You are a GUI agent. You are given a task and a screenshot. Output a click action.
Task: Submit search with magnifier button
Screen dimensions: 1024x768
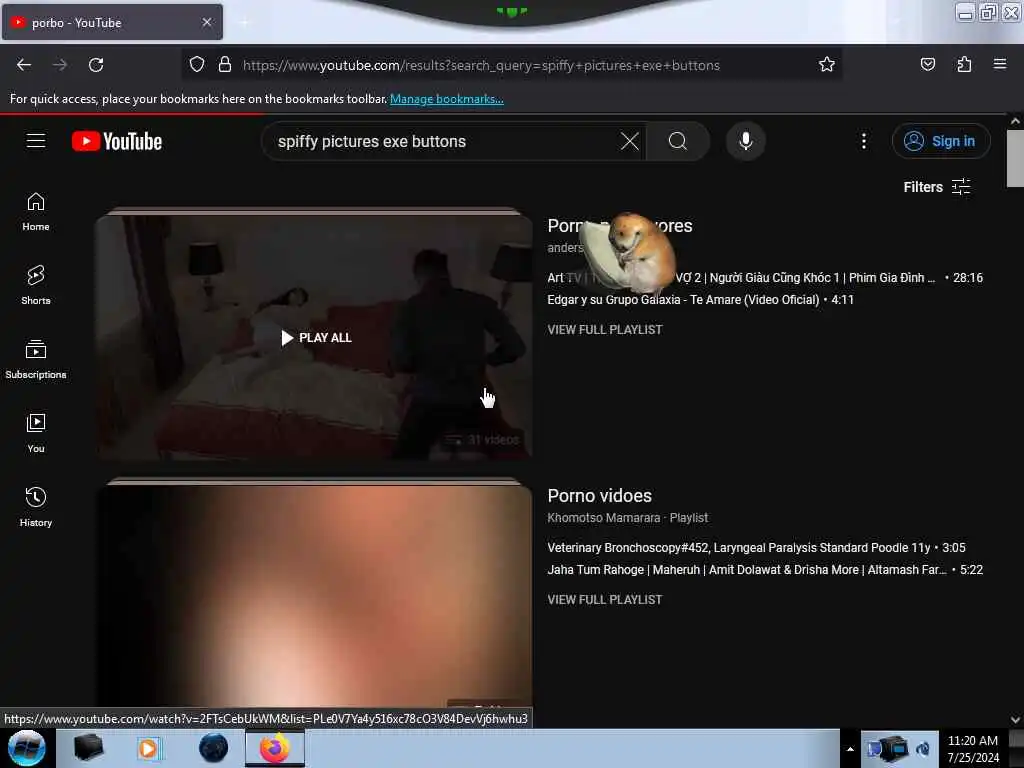(x=678, y=141)
